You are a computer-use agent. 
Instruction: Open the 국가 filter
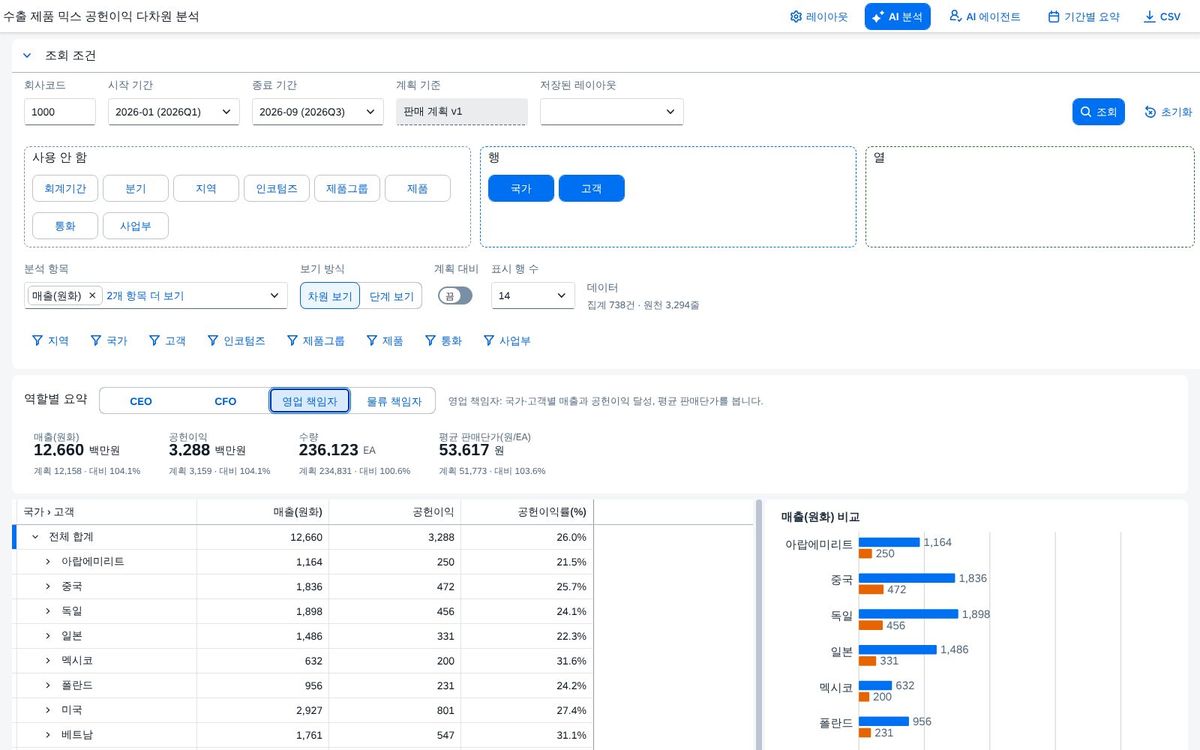tap(109, 341)
